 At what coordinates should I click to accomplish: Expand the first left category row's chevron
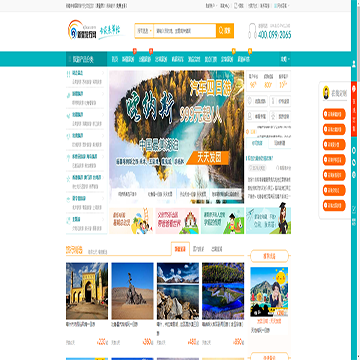tap(103, 73)
